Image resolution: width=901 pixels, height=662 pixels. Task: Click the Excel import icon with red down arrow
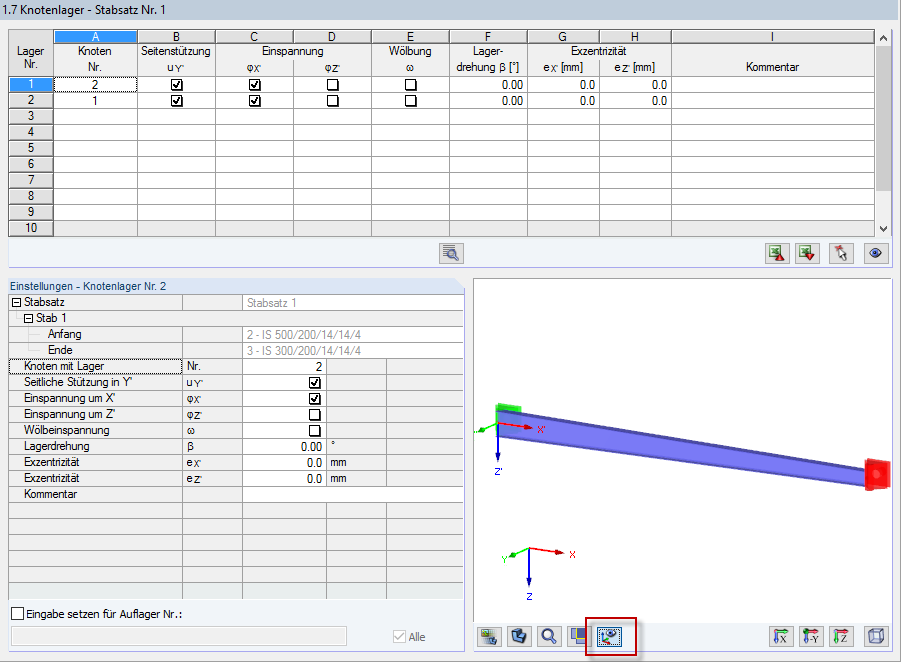click(807, 253)
